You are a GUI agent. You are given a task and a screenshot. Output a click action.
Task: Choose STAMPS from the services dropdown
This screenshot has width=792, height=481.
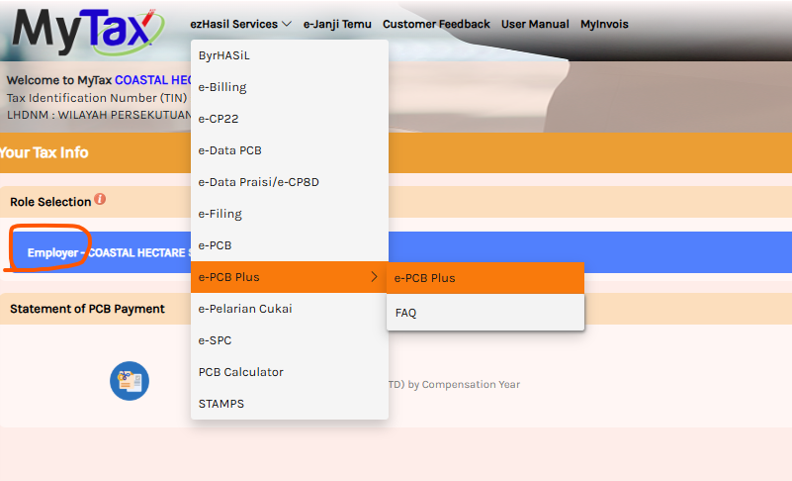(x=289, y=404)
